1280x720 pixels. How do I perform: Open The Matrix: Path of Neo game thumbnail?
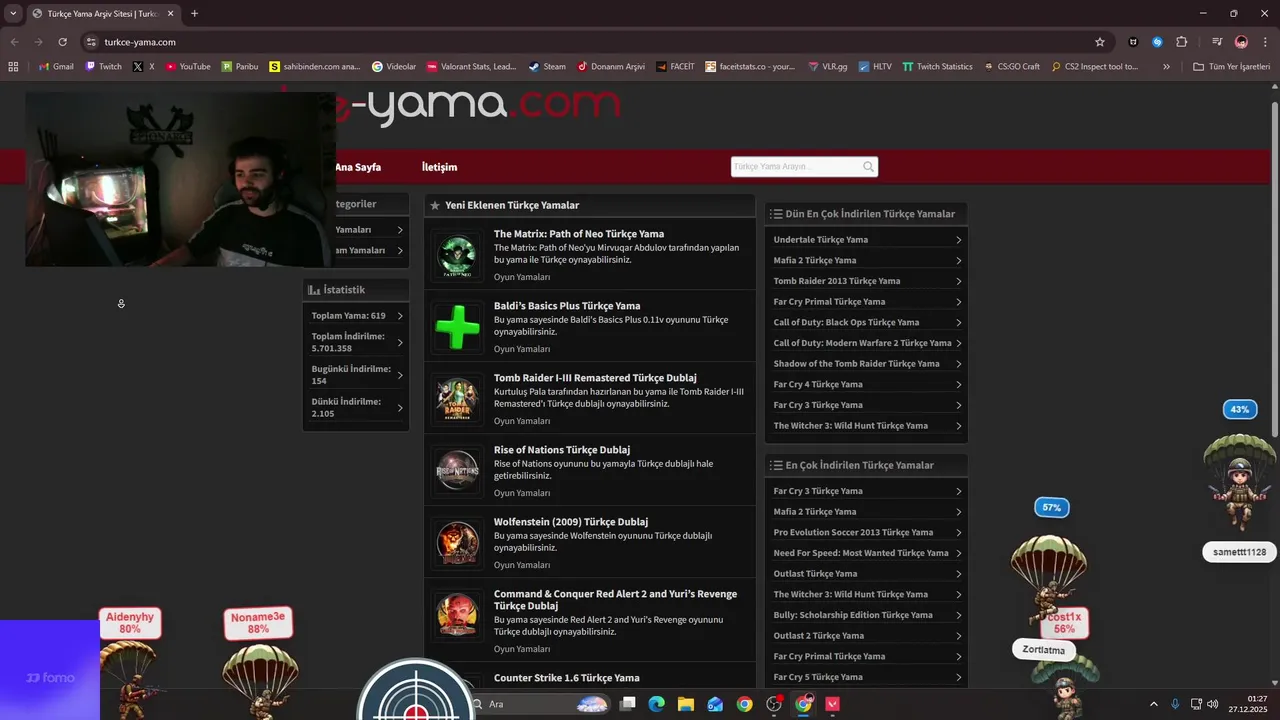458,256
